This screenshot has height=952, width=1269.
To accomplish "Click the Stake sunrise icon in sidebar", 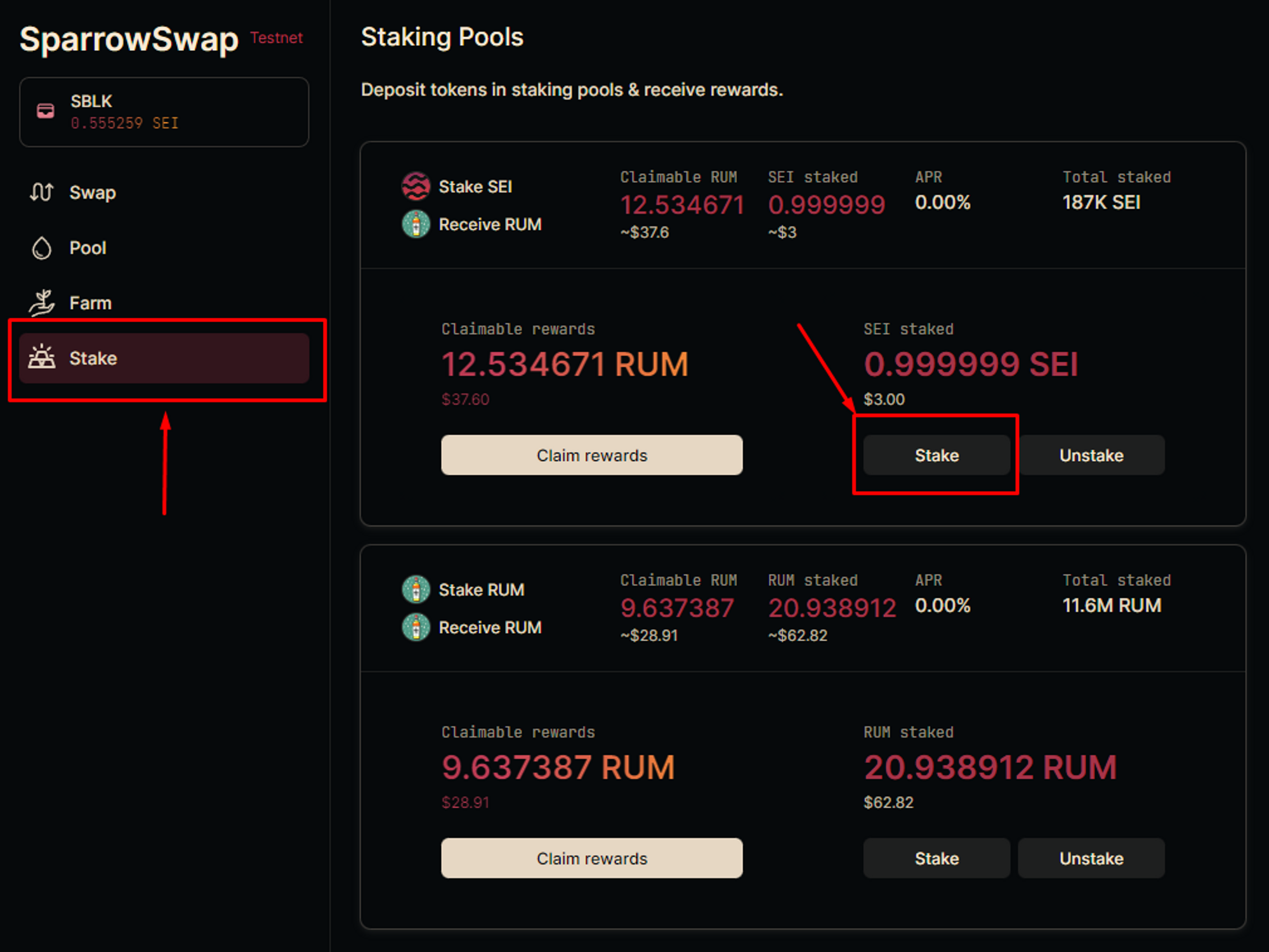I will pos(42,358).
